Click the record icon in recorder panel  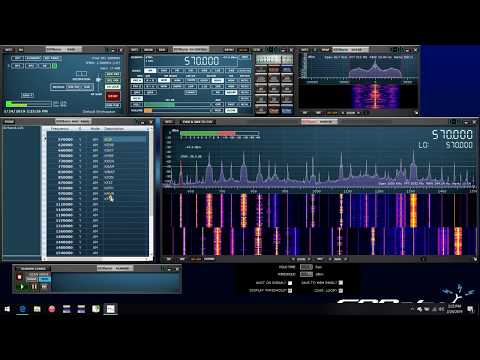pyautogui.click(x=19, y=277)
